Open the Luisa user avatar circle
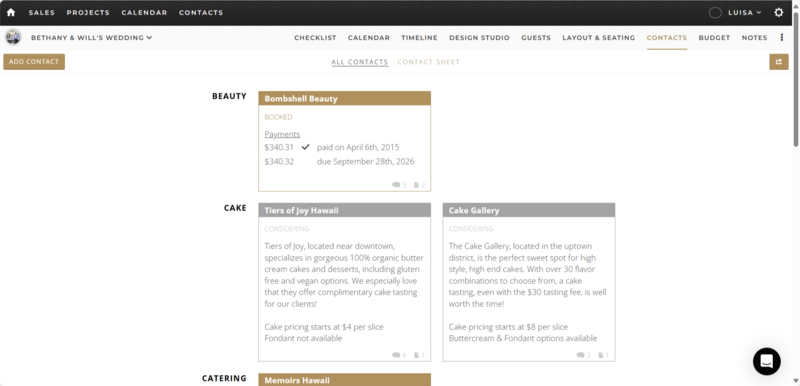Image resolution: width=800 pixels, height=386 pixels. [715, 13]
